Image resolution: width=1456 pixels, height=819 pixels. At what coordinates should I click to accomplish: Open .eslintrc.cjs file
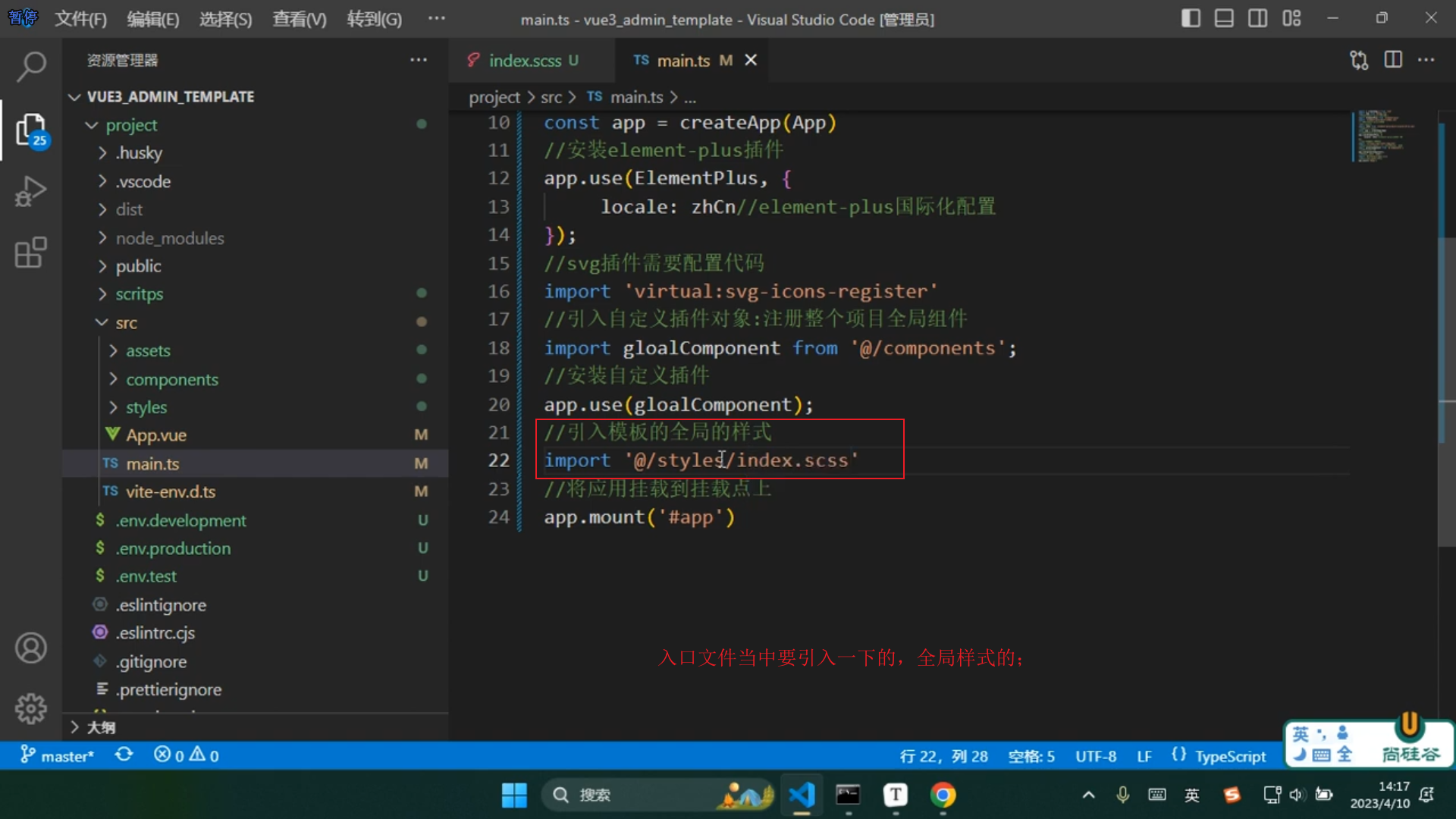click(x=255, y=632)
